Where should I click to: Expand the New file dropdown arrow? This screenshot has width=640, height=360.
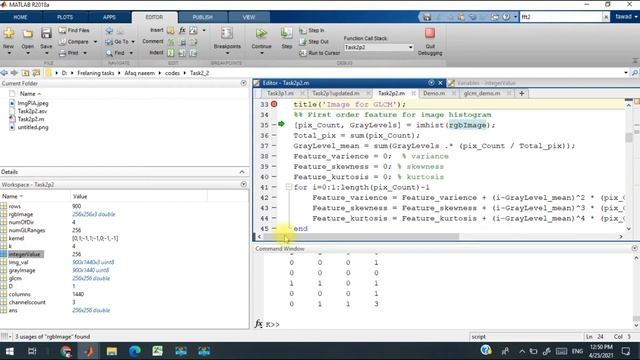pos(9,53)
